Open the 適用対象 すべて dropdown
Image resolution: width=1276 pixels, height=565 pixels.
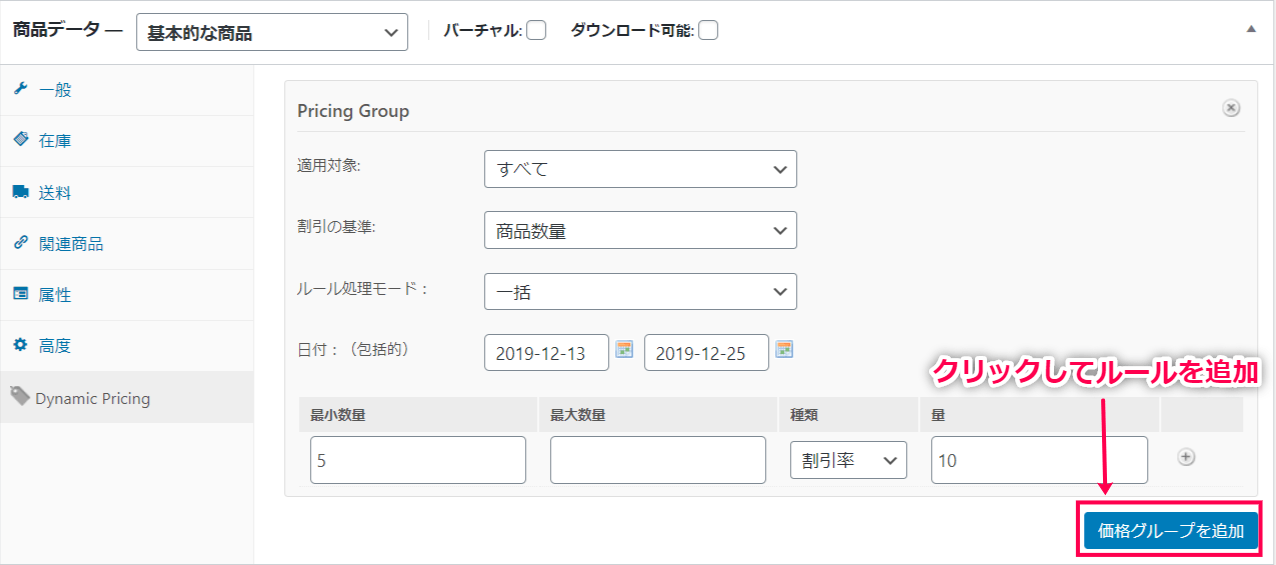(x=640, y=169)
